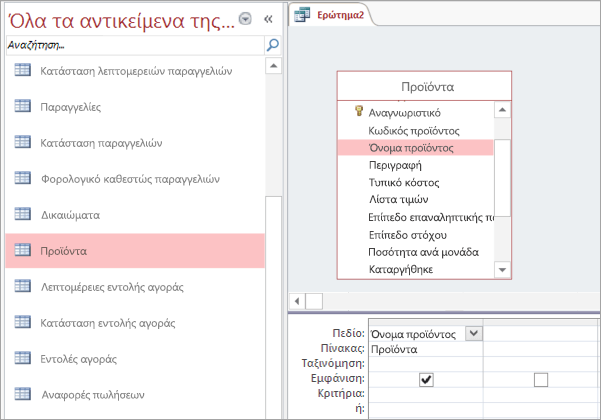This screenshot has width=601, height=420.
Task: Click the Όλα τα αντικείμενα της... pane header
Action: point(122,20)
